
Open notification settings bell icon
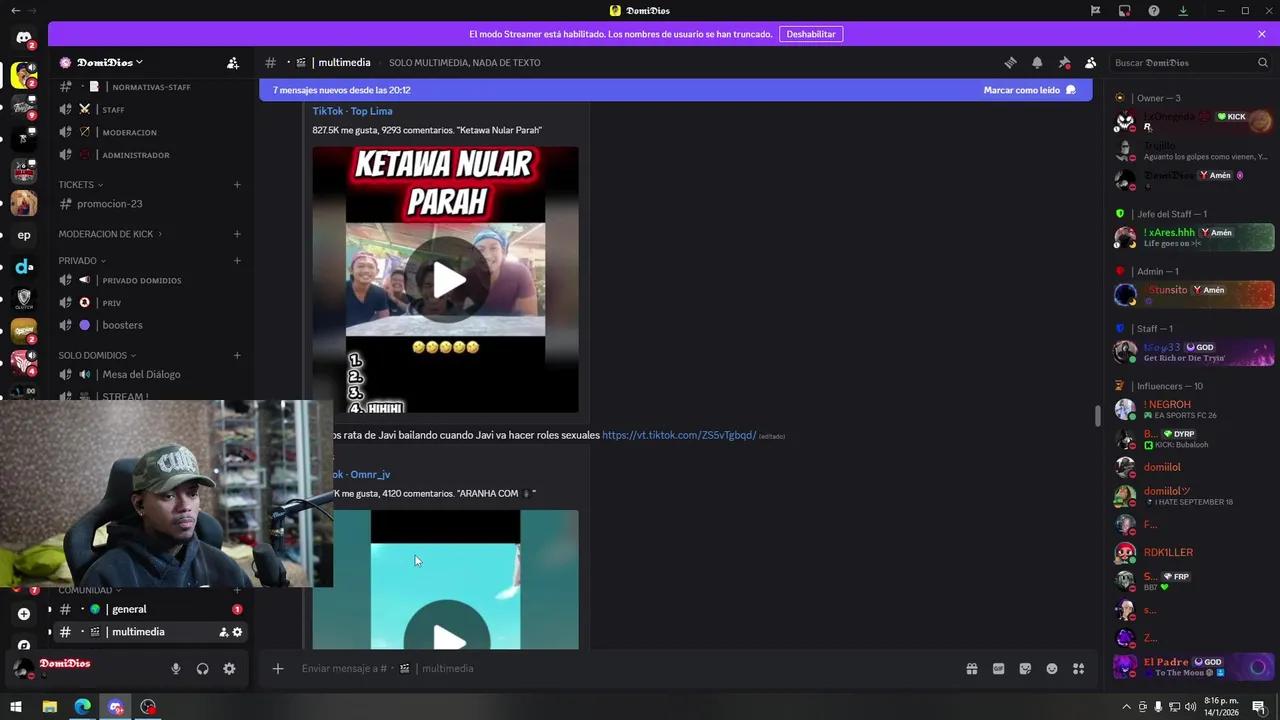tap(1037, 62)
